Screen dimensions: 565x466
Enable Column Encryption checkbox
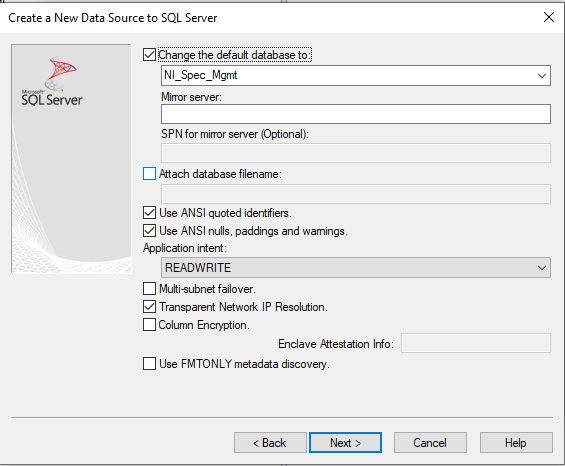click(x=150, y=325)
